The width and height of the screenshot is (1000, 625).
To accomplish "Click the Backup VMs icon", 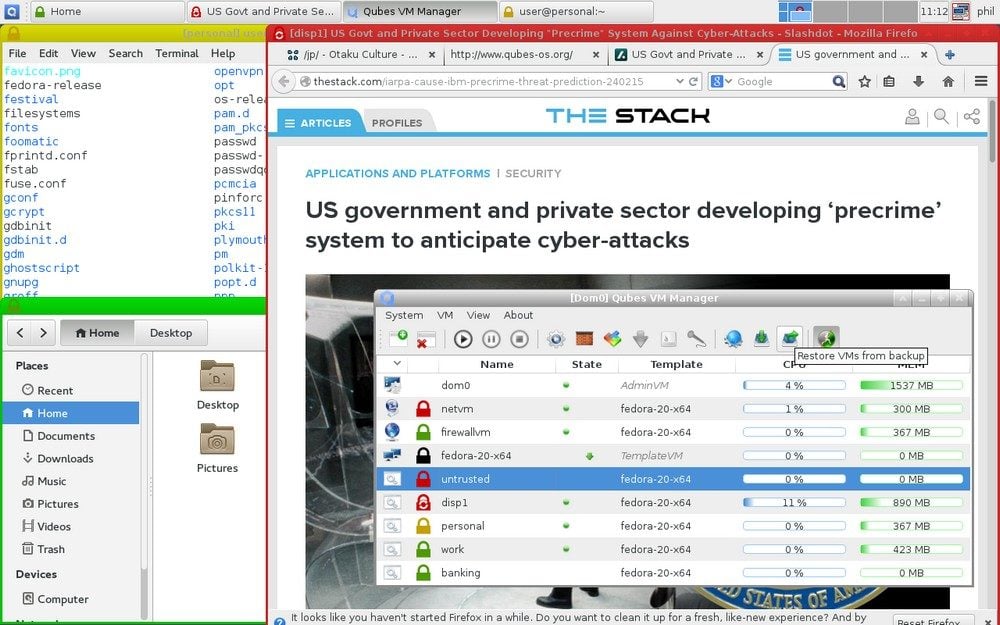I will click(x=761, y=339).
